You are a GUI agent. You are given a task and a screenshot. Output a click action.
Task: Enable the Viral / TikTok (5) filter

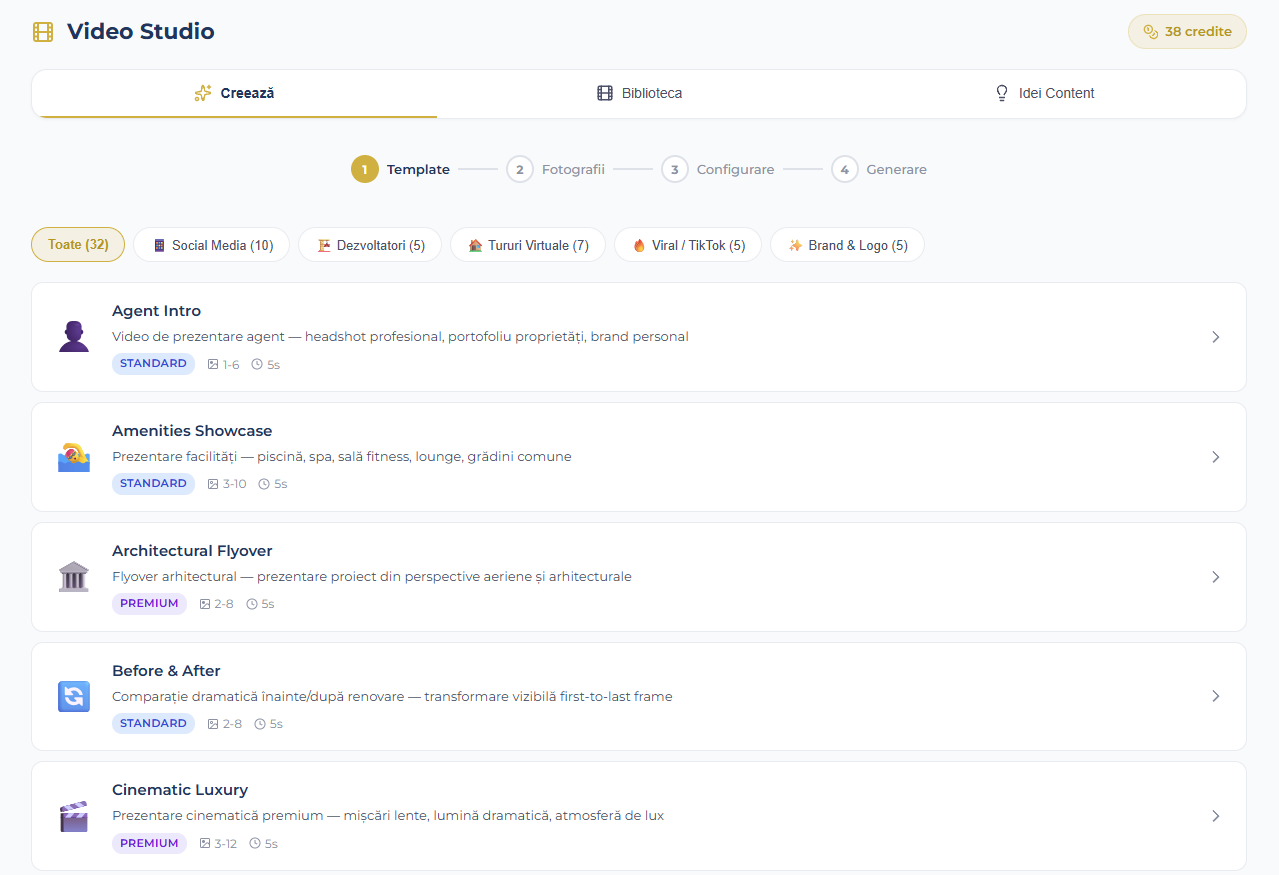pos(687,244)
